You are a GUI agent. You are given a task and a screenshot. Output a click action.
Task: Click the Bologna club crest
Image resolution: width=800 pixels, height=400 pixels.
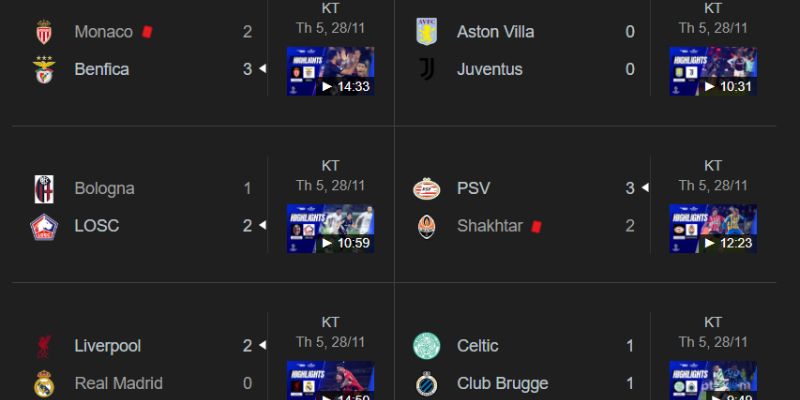tap(44, 189)
